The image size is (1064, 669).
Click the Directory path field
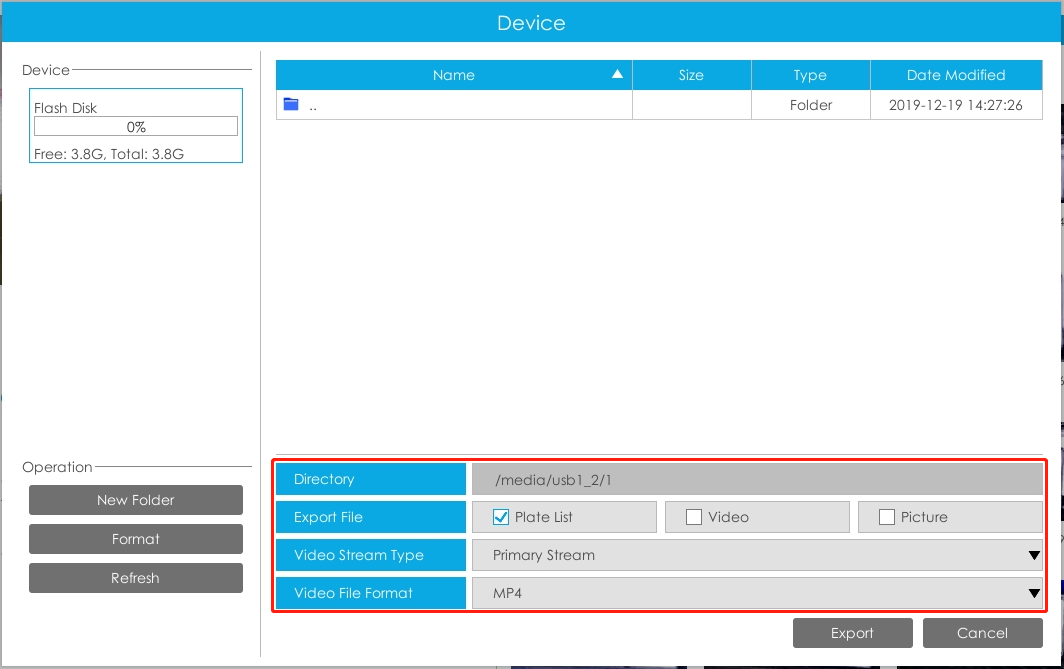click(x=757, y=479)
